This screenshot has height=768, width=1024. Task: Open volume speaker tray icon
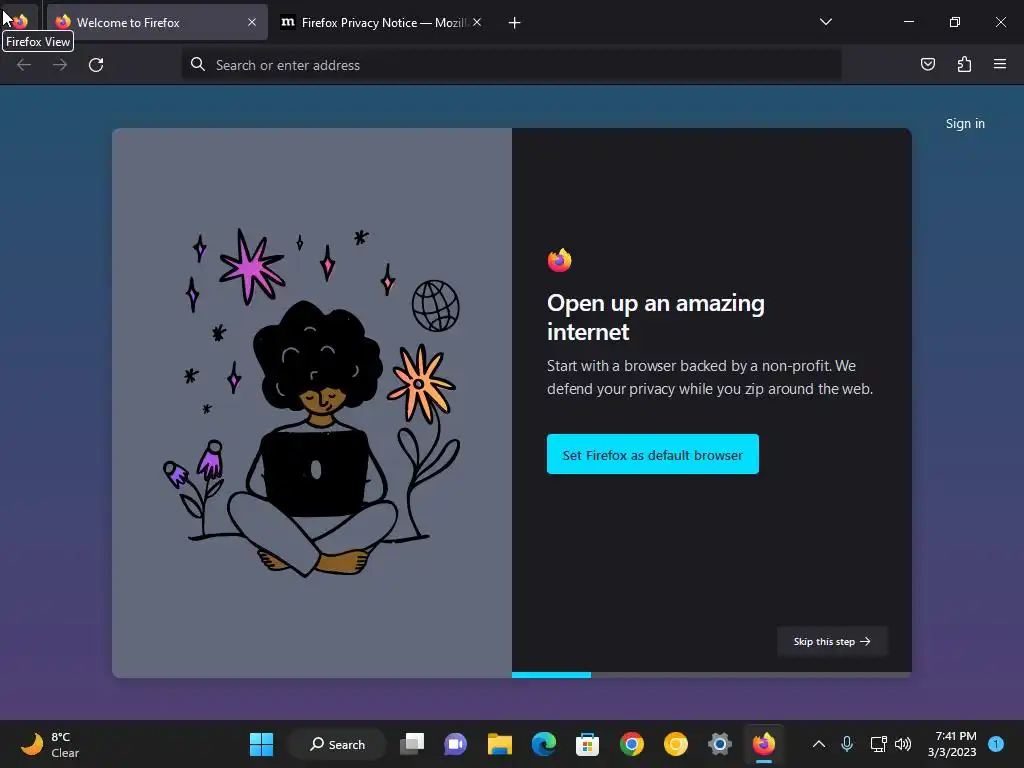pos(903,744)
